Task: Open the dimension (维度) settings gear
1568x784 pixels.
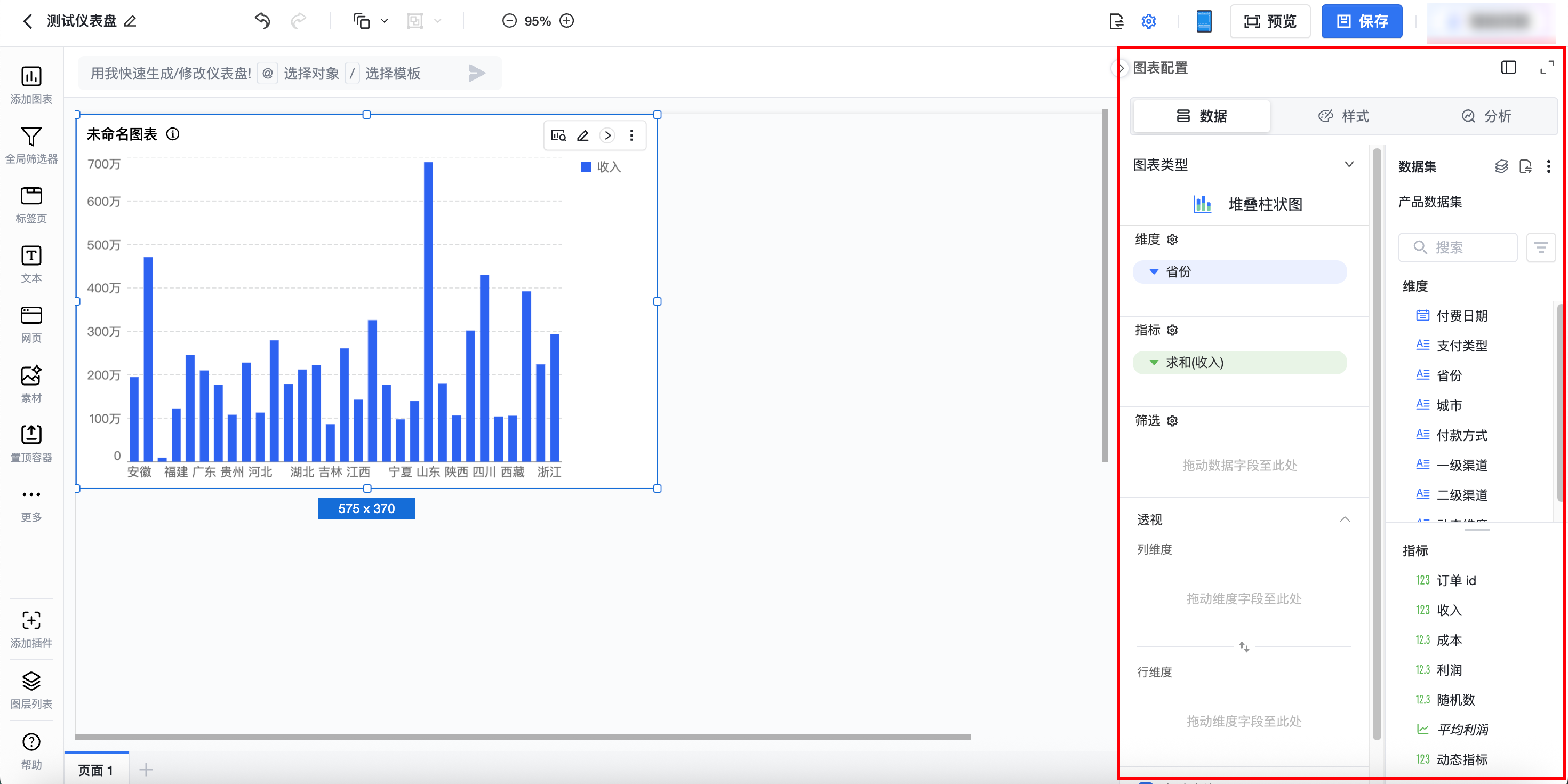Action: tap(1172, 240)
